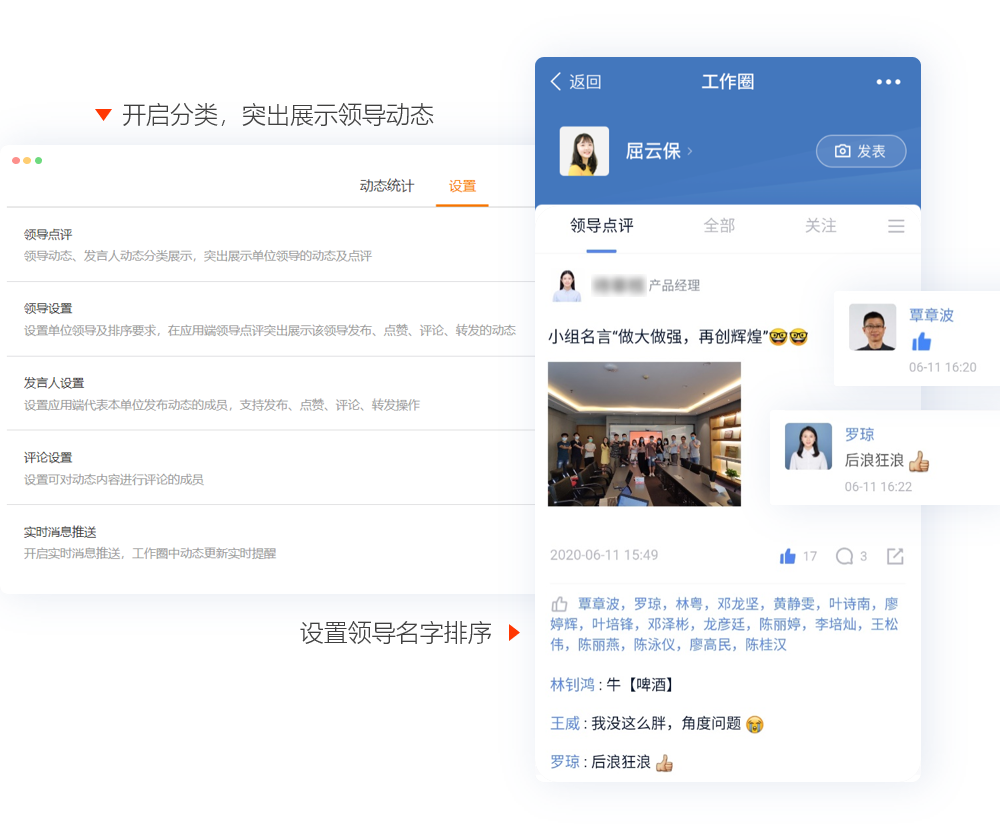Open commenter name 王威
Screen dimensions: 1000x824
(x=565, y=723)
